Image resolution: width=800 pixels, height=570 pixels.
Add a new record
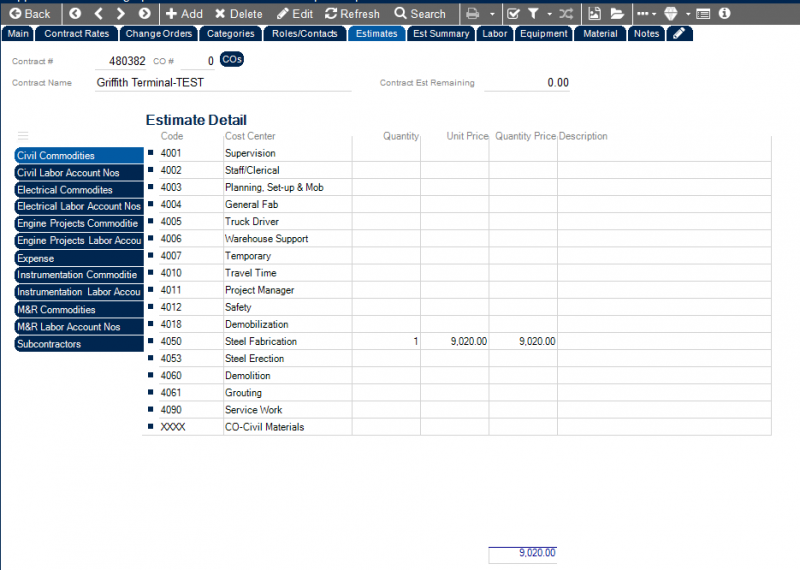click(x=184, y=14)
